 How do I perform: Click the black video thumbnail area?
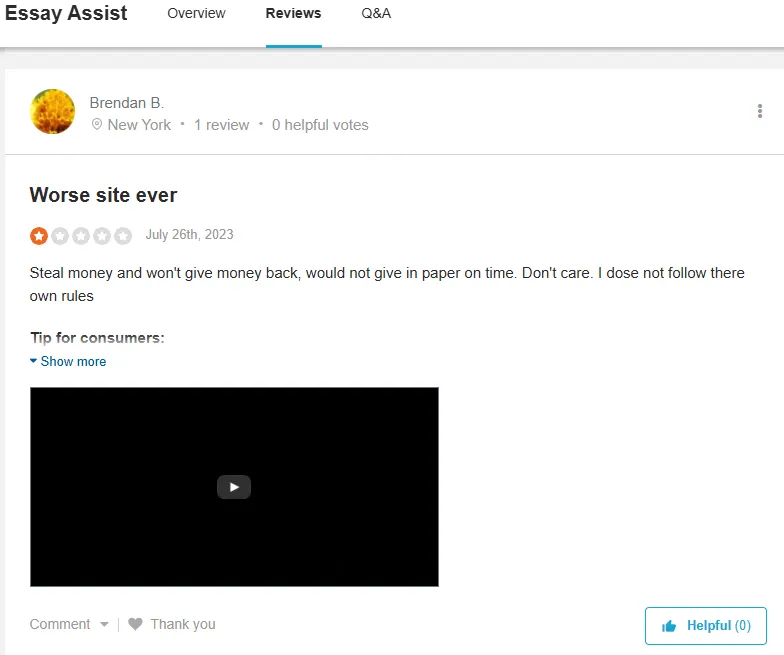(x=234, y=486)
